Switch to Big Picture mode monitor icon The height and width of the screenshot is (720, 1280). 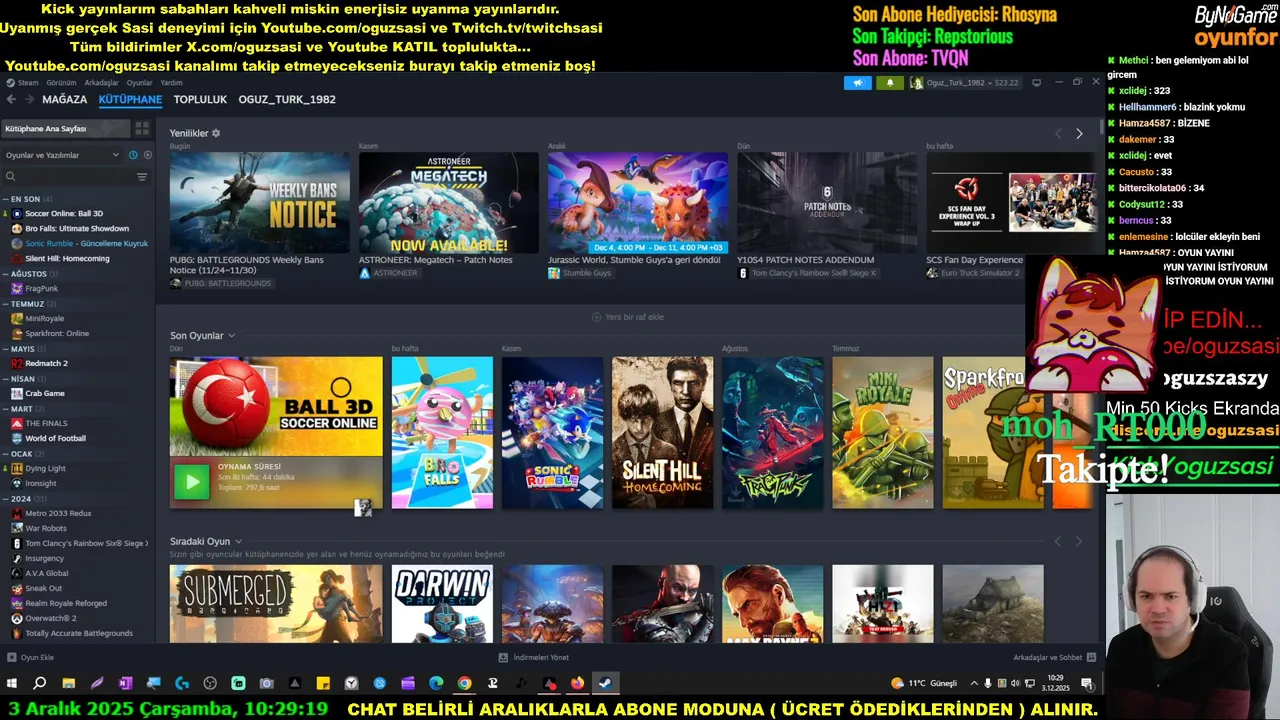pyautogui.click(x=1037, y=82)
